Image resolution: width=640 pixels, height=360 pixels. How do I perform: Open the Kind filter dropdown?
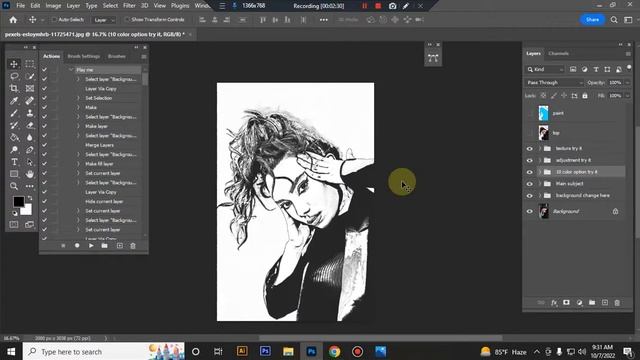pos(545,69)
